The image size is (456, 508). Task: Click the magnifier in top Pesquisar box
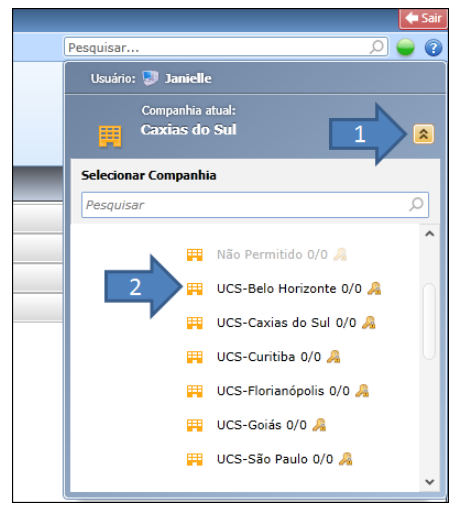click(x=377, y=47)
